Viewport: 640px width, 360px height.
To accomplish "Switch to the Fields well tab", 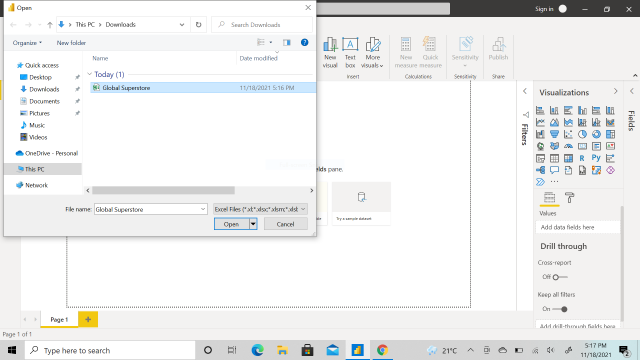I will point(549,198).
